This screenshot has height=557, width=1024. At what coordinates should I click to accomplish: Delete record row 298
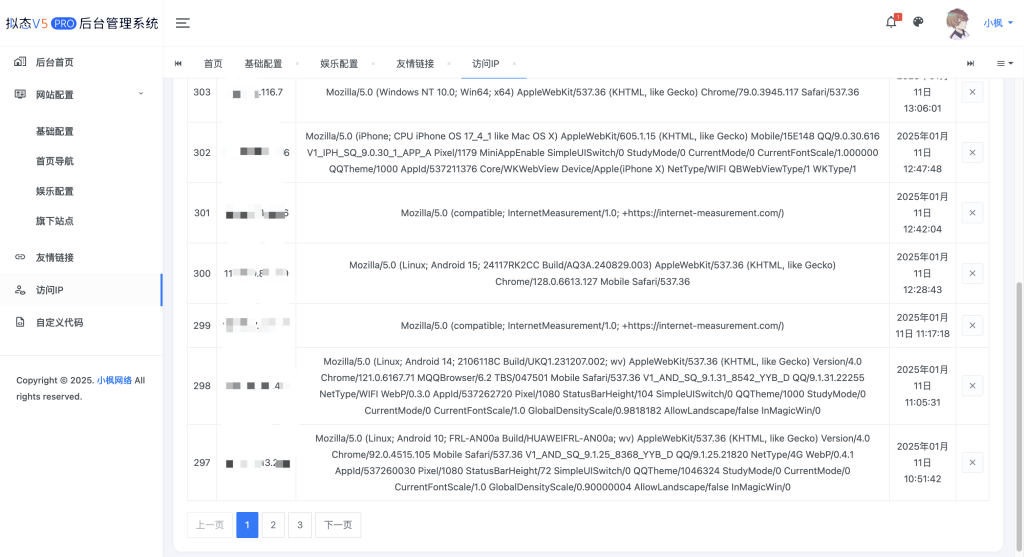click(x=972, y=386)
